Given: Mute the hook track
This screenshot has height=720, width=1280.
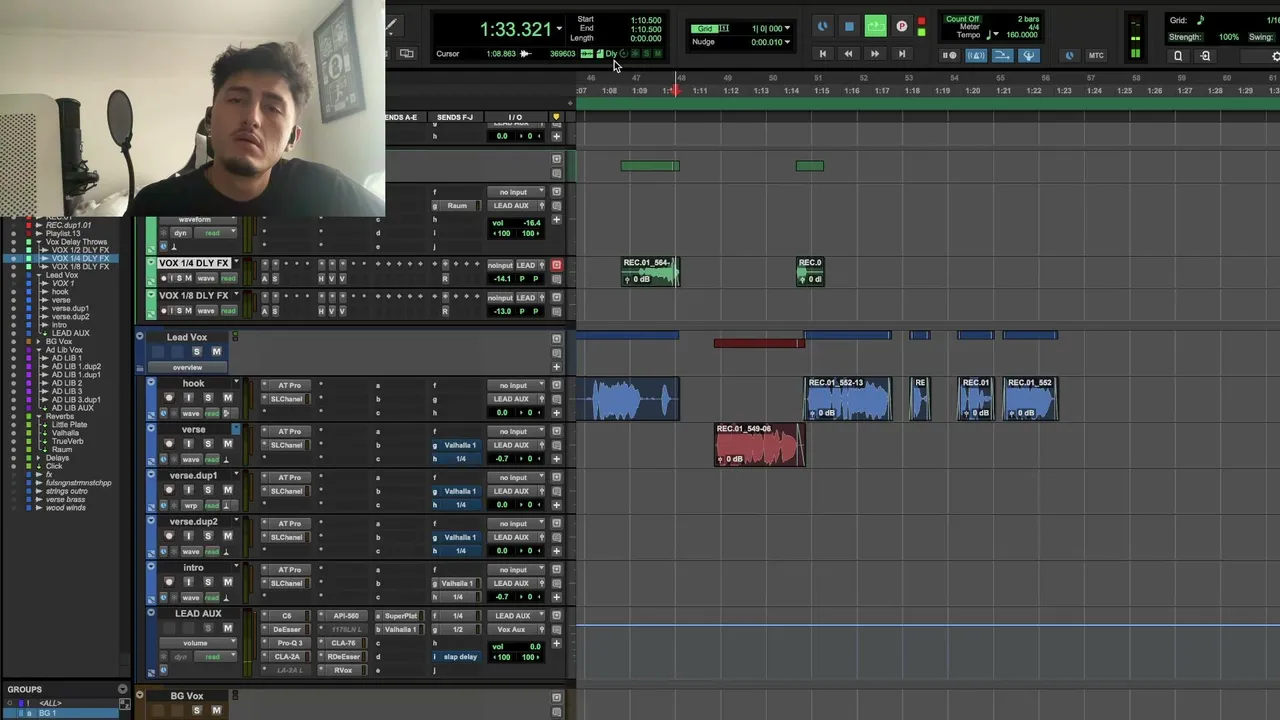Looking at the screenshot, I should [227, 398].
